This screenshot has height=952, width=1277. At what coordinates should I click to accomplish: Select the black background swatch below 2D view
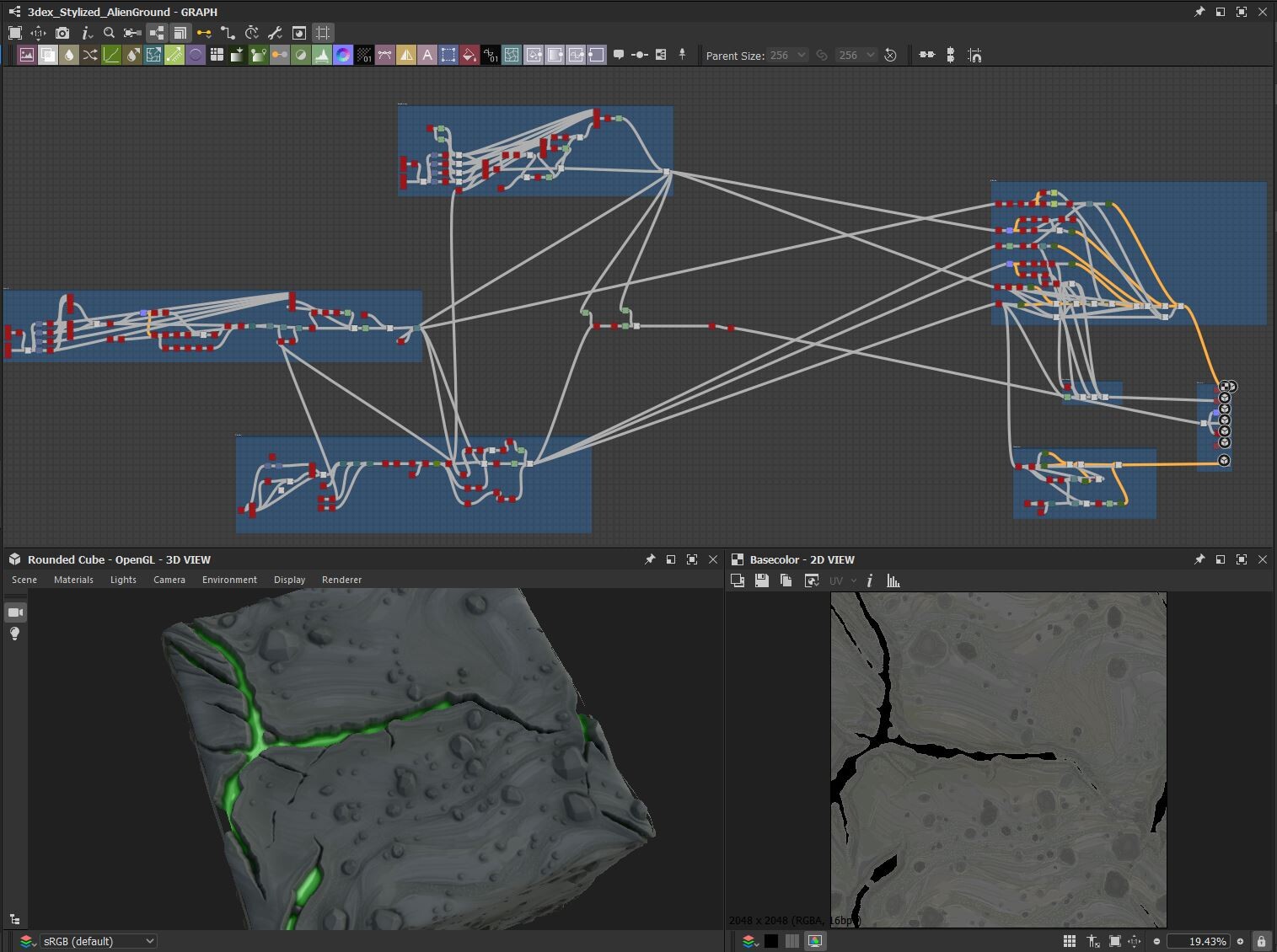[x=773, y=941]
